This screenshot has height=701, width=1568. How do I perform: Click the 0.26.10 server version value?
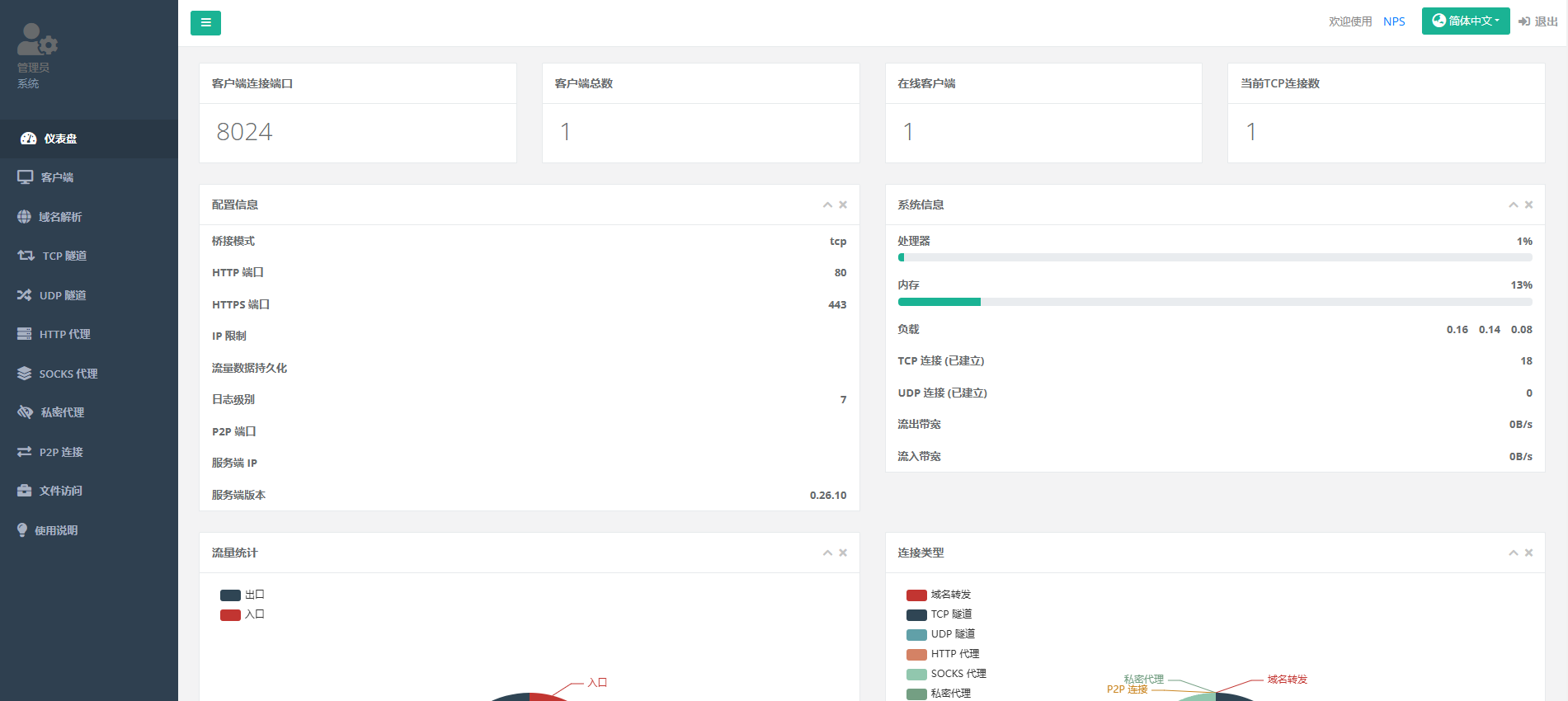click(828, 496)
